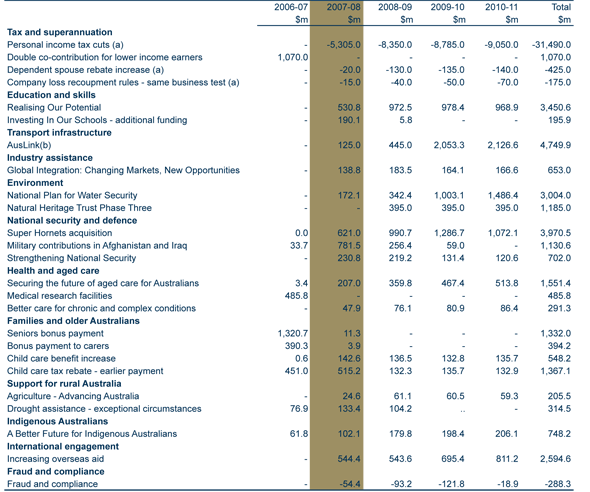Select the 'Health and aged care' heading
This screenshot has width=590, height=492.
click(53, 271)
